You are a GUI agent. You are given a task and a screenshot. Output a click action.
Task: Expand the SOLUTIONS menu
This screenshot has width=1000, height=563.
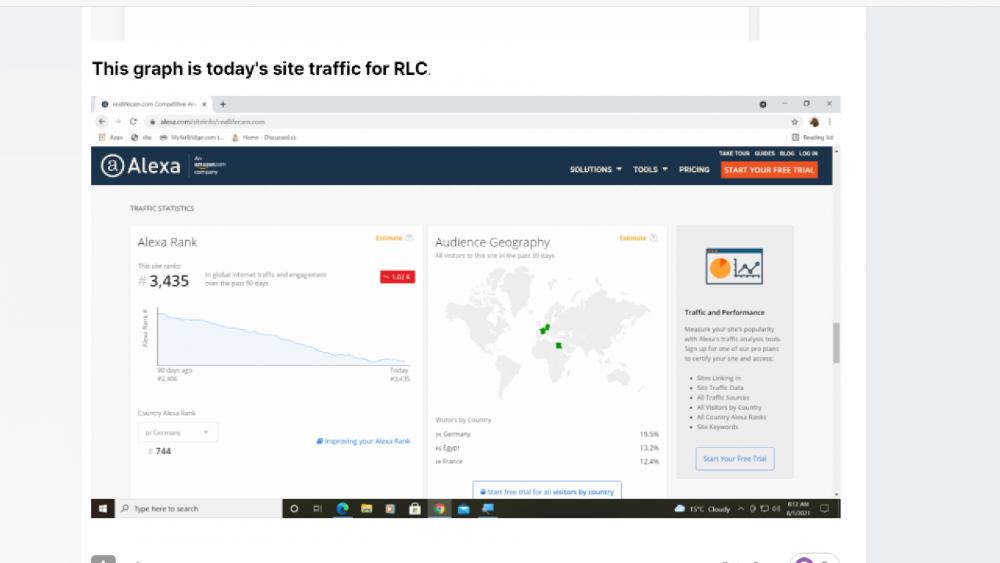click(x=596, y=170)
